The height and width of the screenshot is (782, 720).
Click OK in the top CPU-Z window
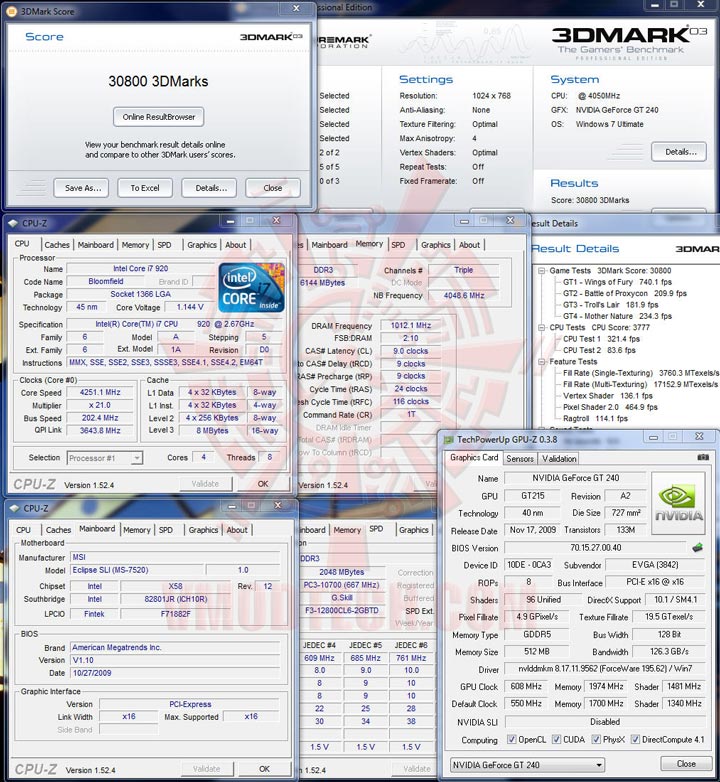point(263,484)
